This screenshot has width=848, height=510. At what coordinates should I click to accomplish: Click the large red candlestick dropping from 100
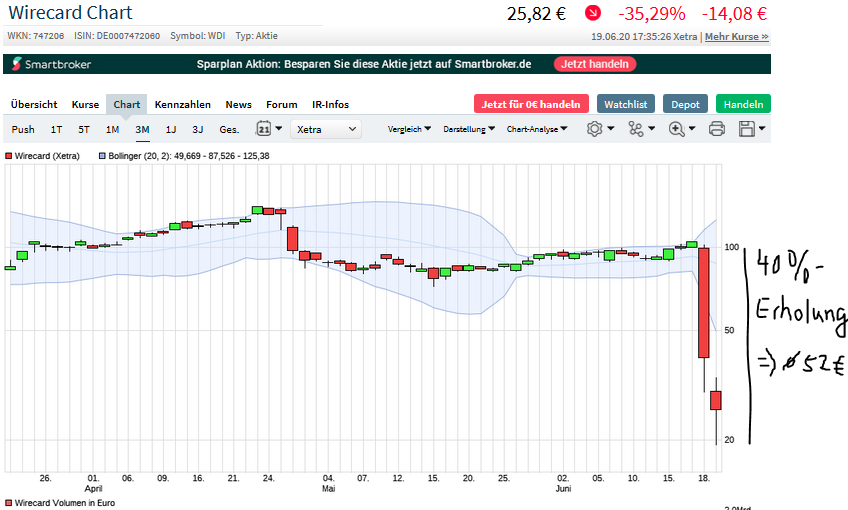point(704,303)
